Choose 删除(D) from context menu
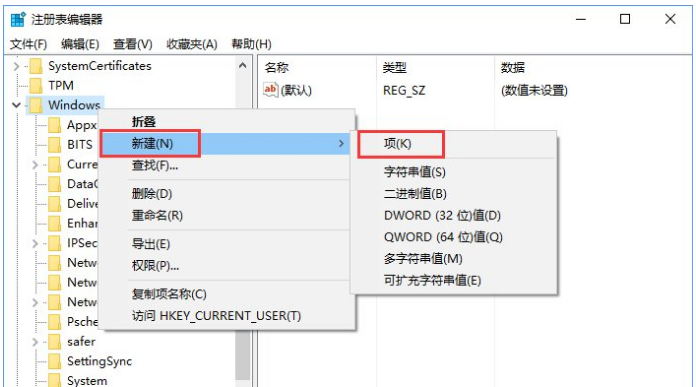696x387 pixels. pos(152,194)
